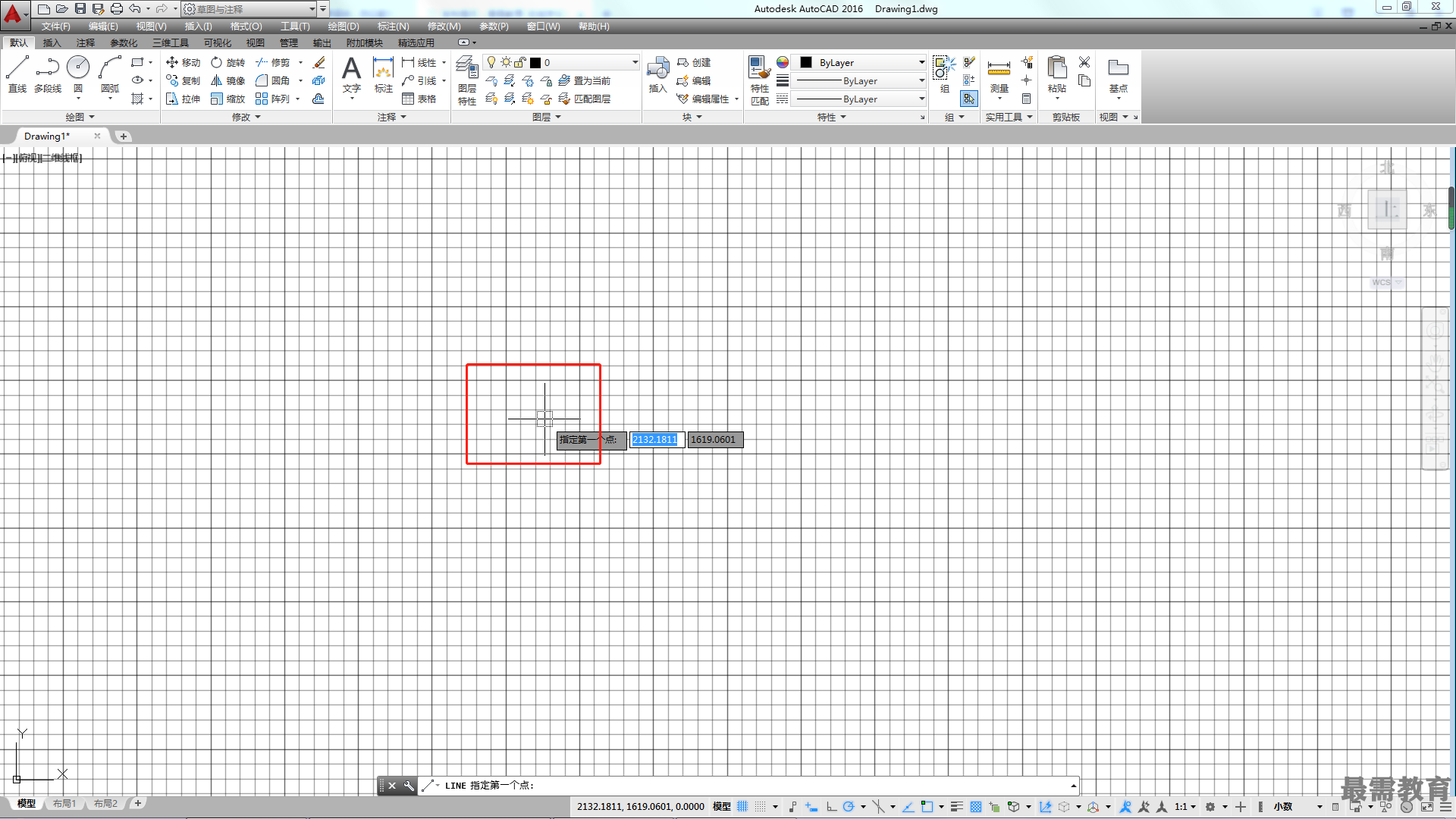Open the 文件(F) menu
Screen dimensions: 1456x819
(56, 26)
